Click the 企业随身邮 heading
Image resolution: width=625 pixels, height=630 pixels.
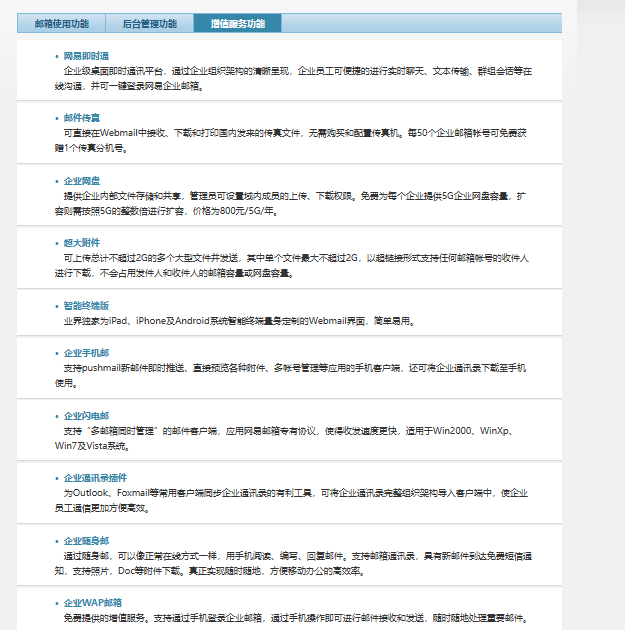pyautogui.click(x=86, y=541)
